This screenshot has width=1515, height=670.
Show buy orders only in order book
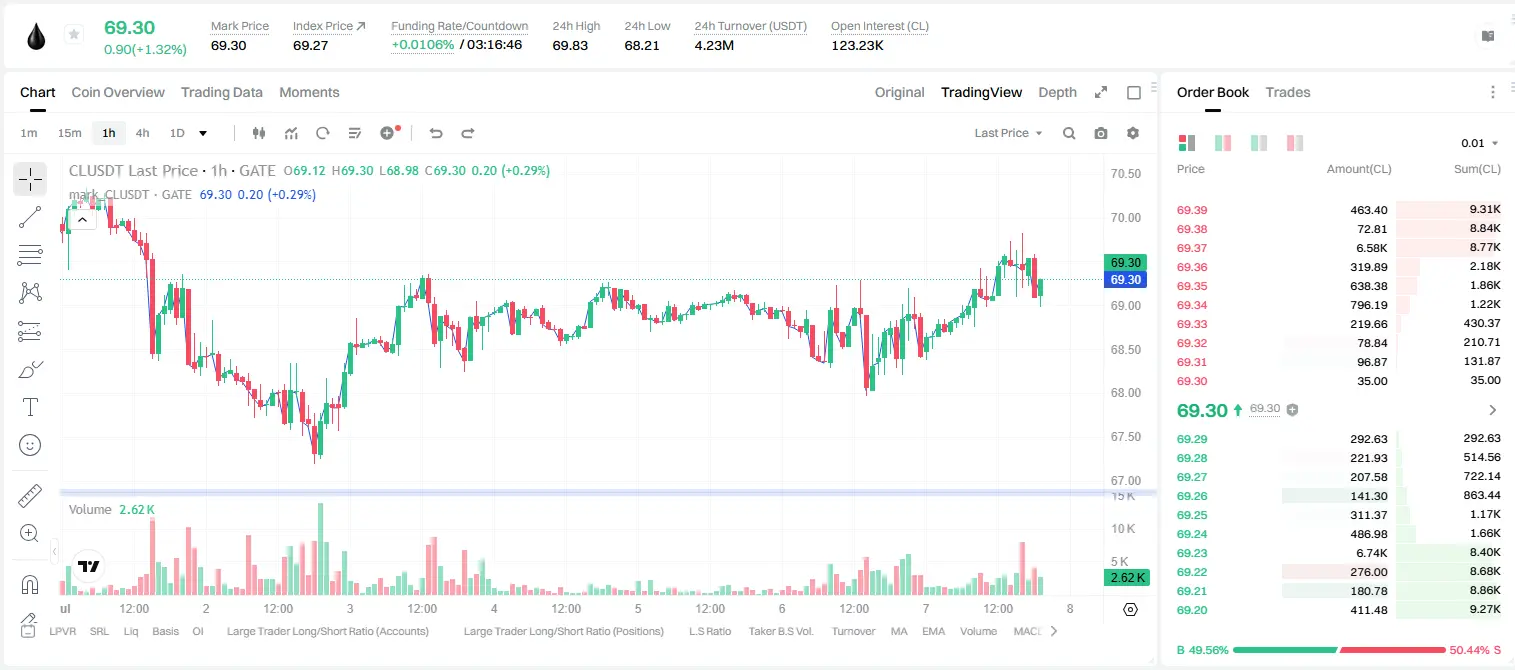click(x=1259, y=143)
